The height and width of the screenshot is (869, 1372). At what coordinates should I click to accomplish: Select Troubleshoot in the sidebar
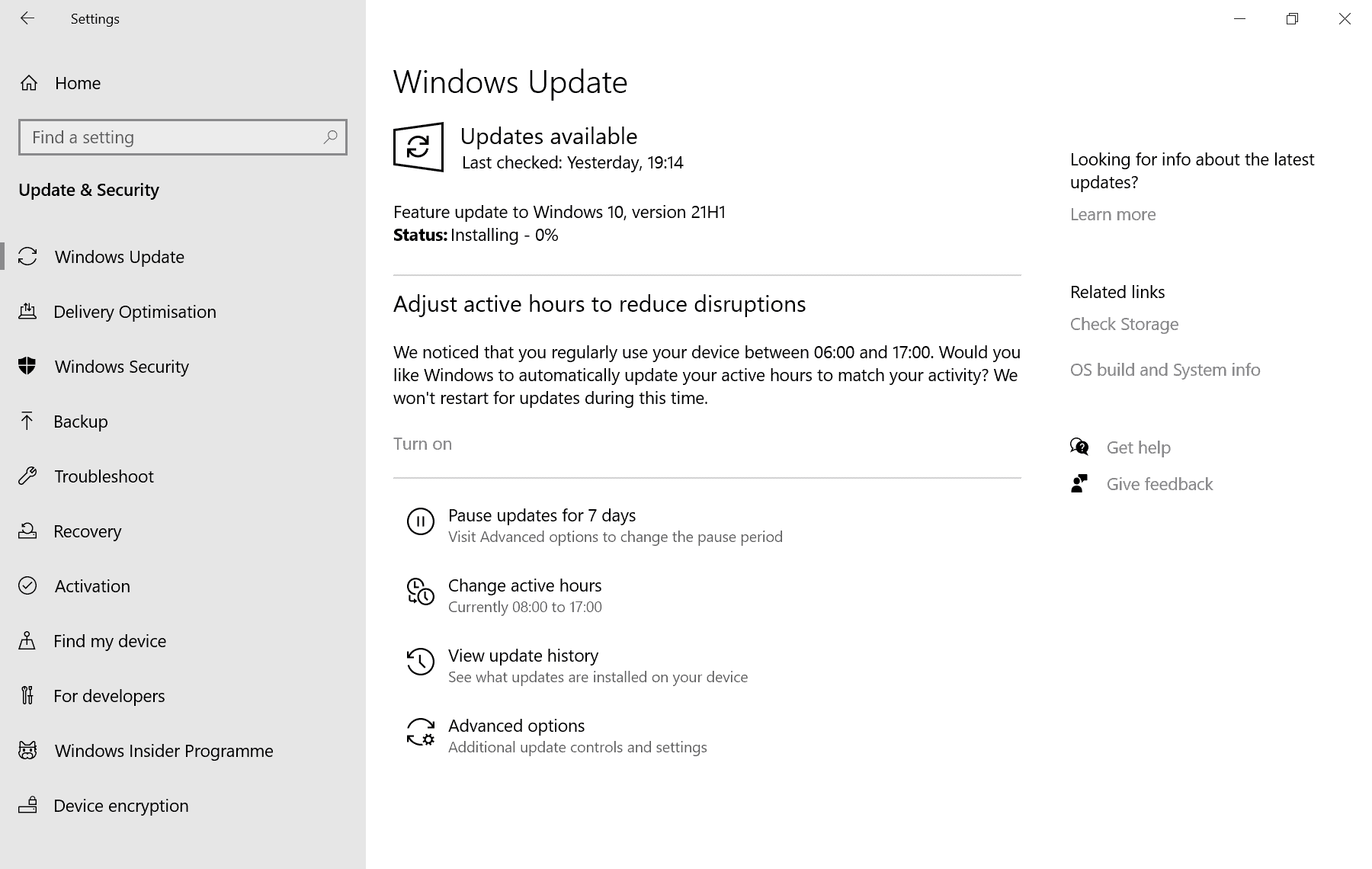click(104, 476)
